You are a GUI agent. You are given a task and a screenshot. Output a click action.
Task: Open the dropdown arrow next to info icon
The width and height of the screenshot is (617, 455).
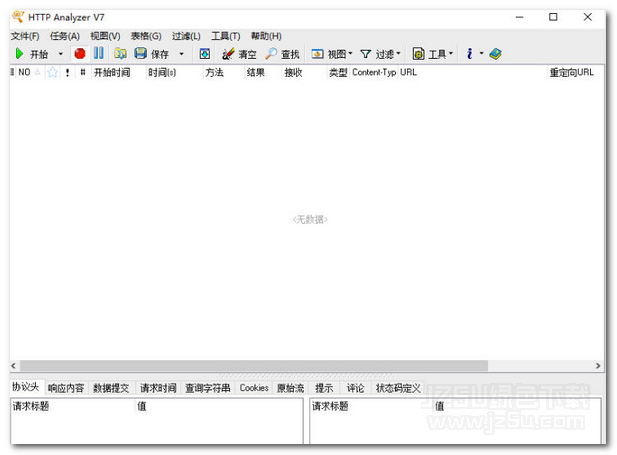tap(481, 53)
